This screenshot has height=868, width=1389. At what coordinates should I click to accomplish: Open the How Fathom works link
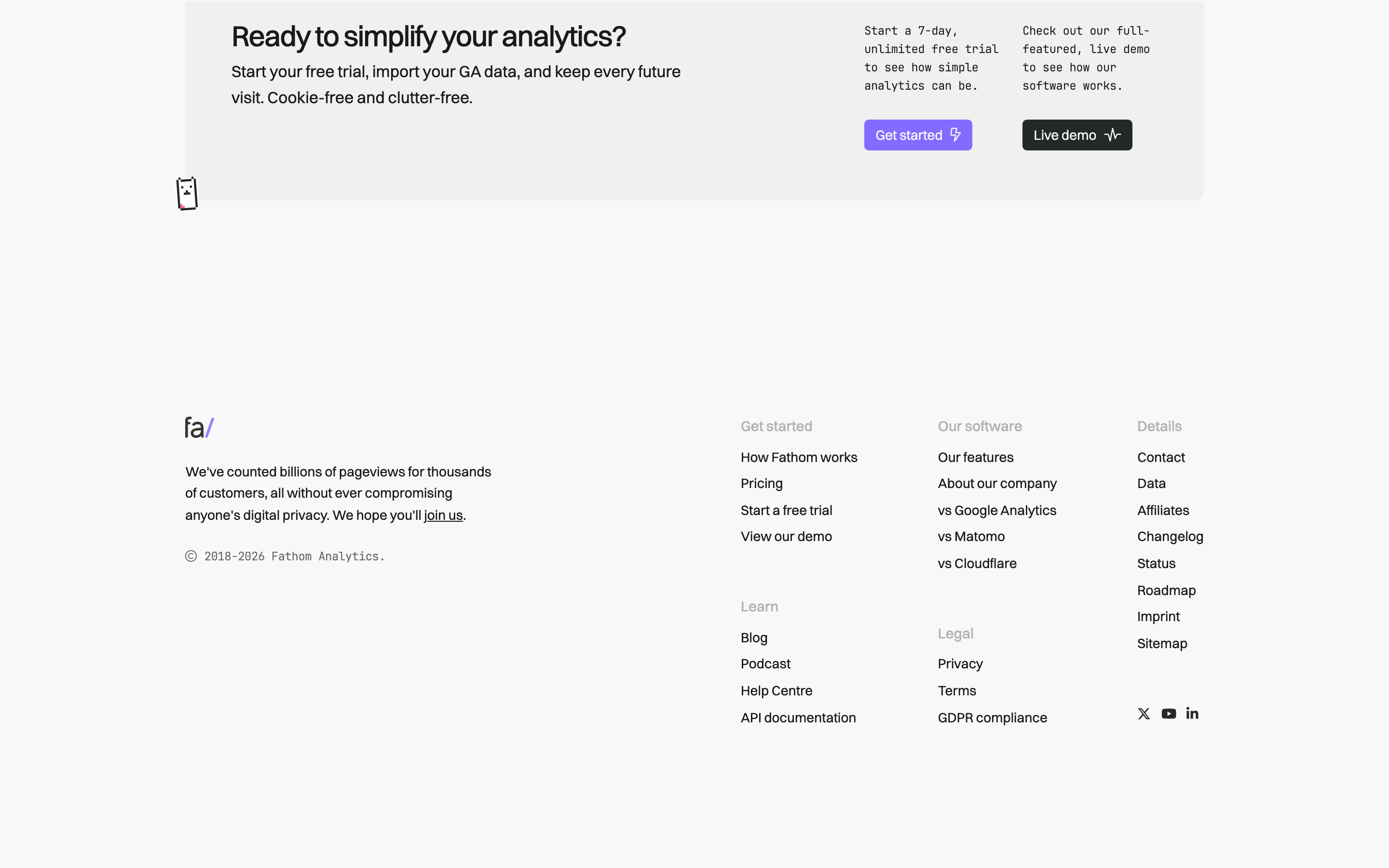(x=798, y=457)
